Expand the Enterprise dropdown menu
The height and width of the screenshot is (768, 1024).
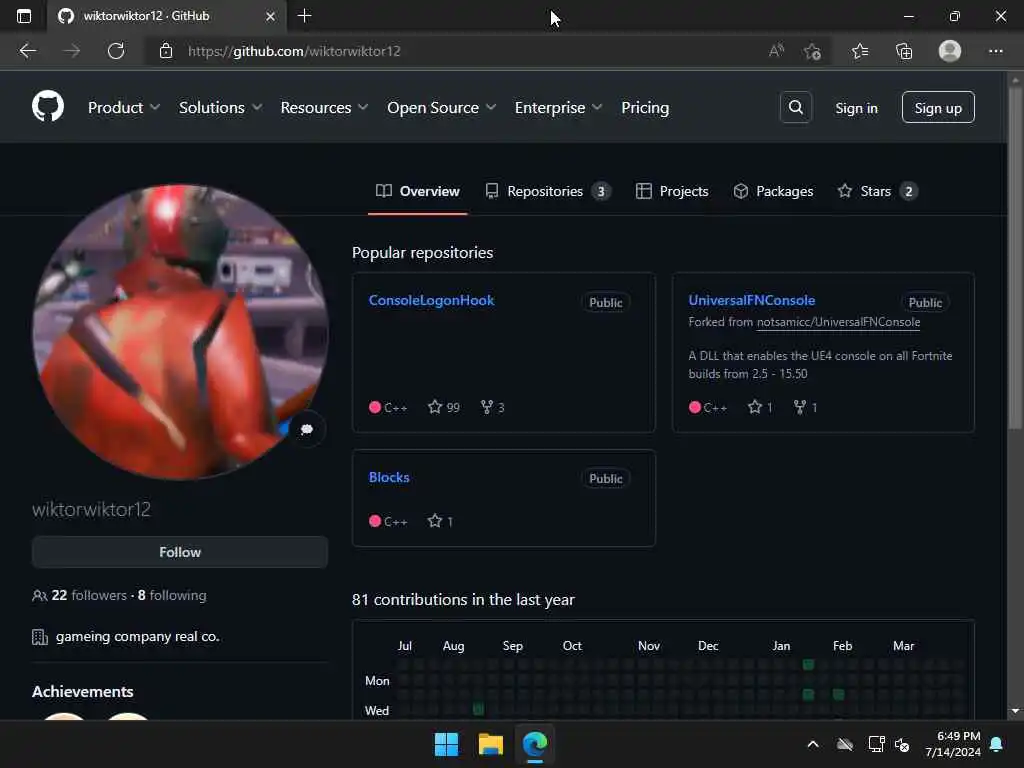(558, 107)
